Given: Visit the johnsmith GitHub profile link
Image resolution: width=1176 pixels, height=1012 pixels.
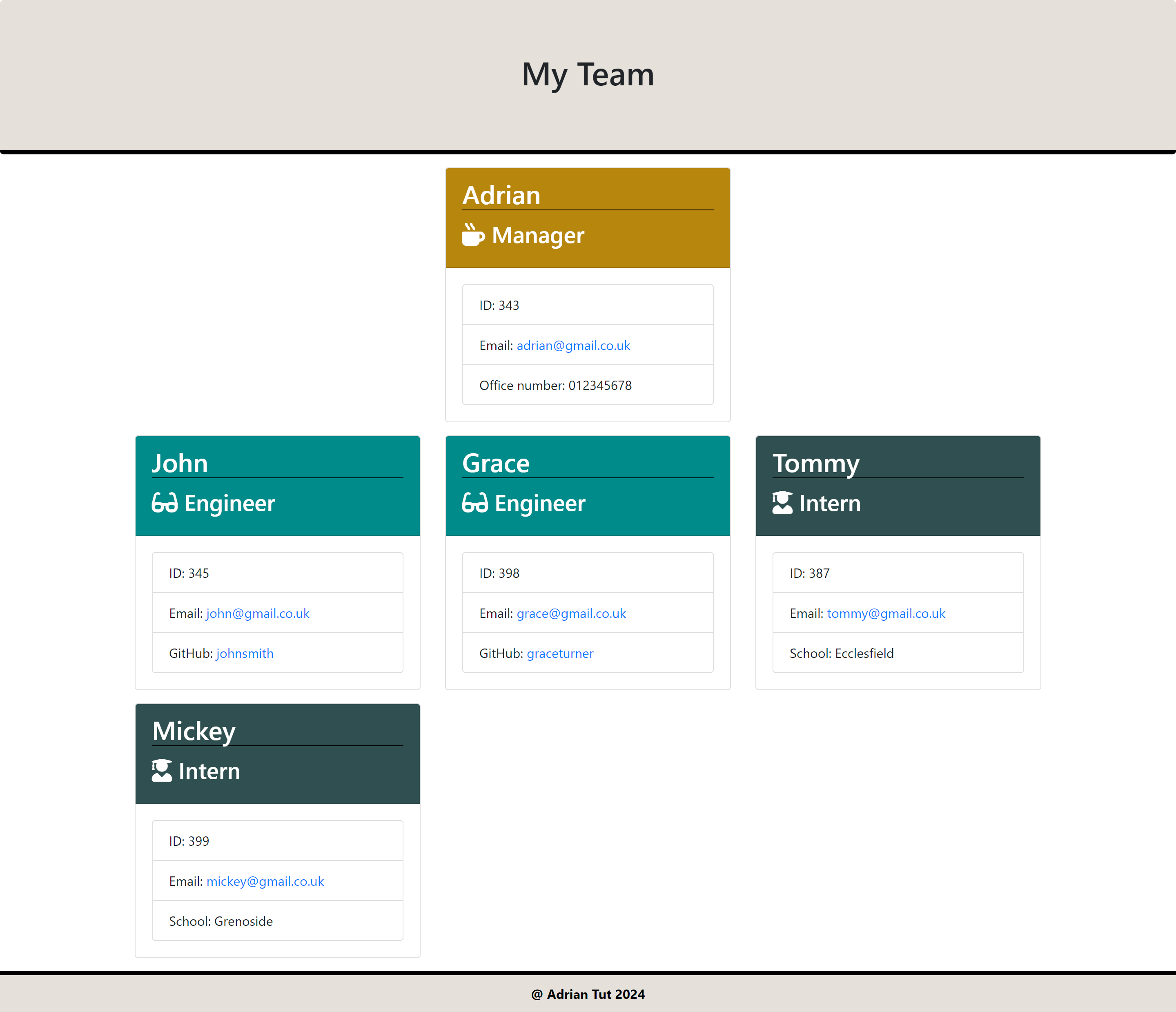Looking at the screenshot, I should click(245, 653).
